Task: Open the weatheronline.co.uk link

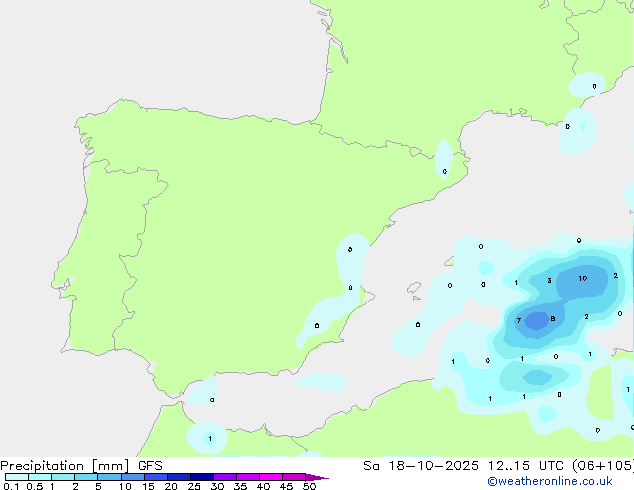Action: (x=550, y=481)
